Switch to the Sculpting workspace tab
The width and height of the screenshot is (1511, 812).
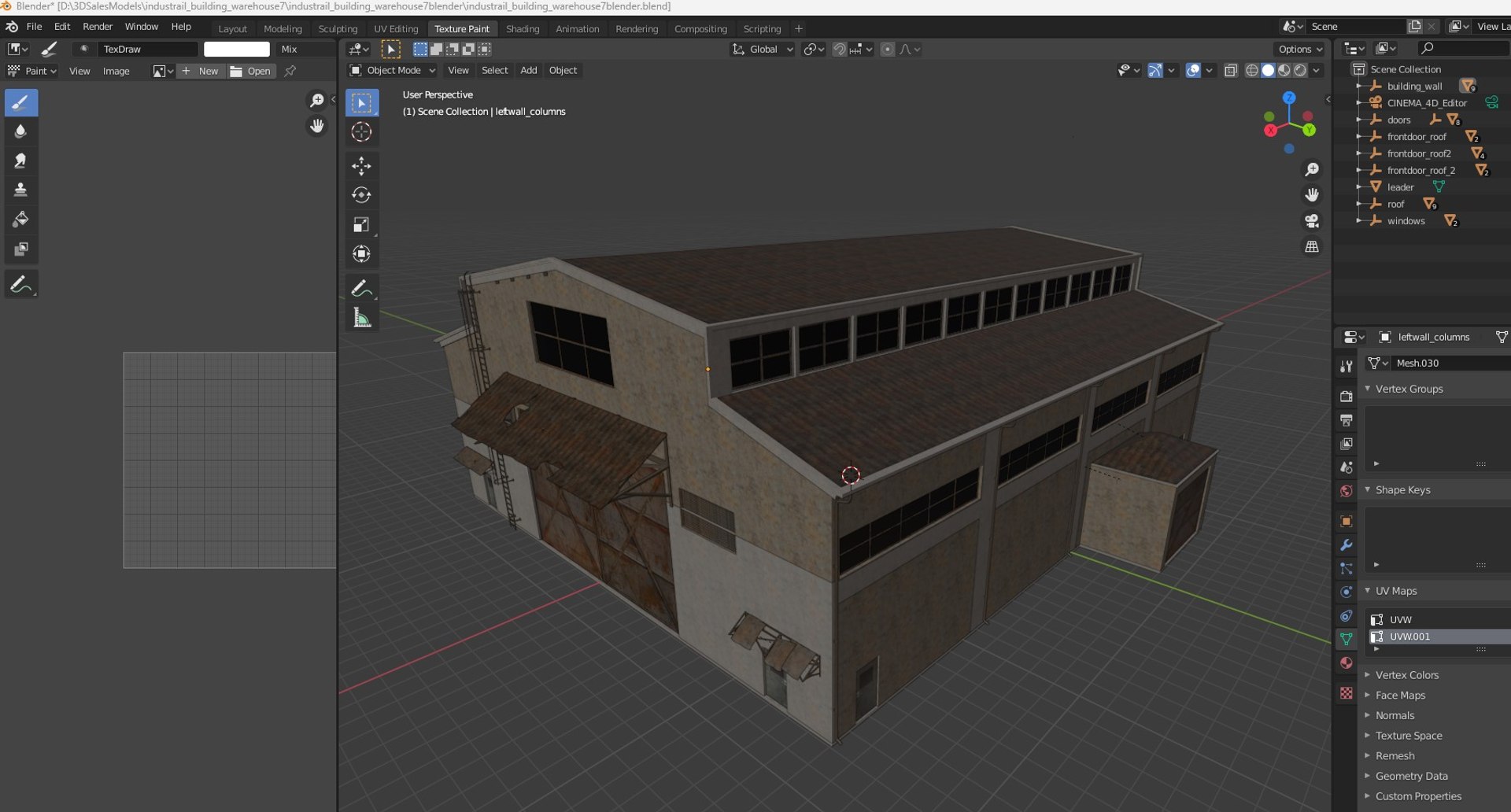tap(338, 28)
